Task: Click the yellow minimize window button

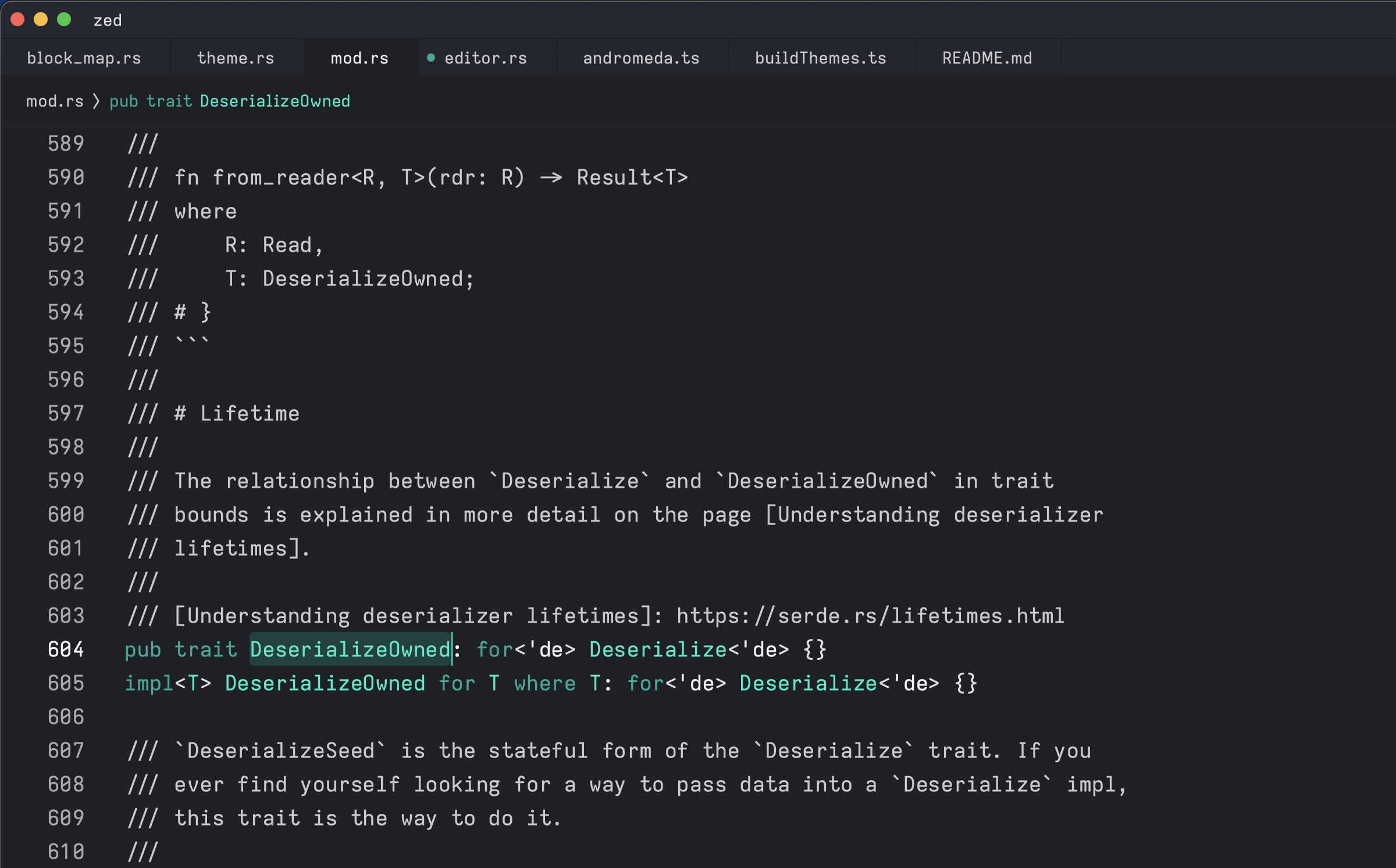Action: (x=40, y=19)
